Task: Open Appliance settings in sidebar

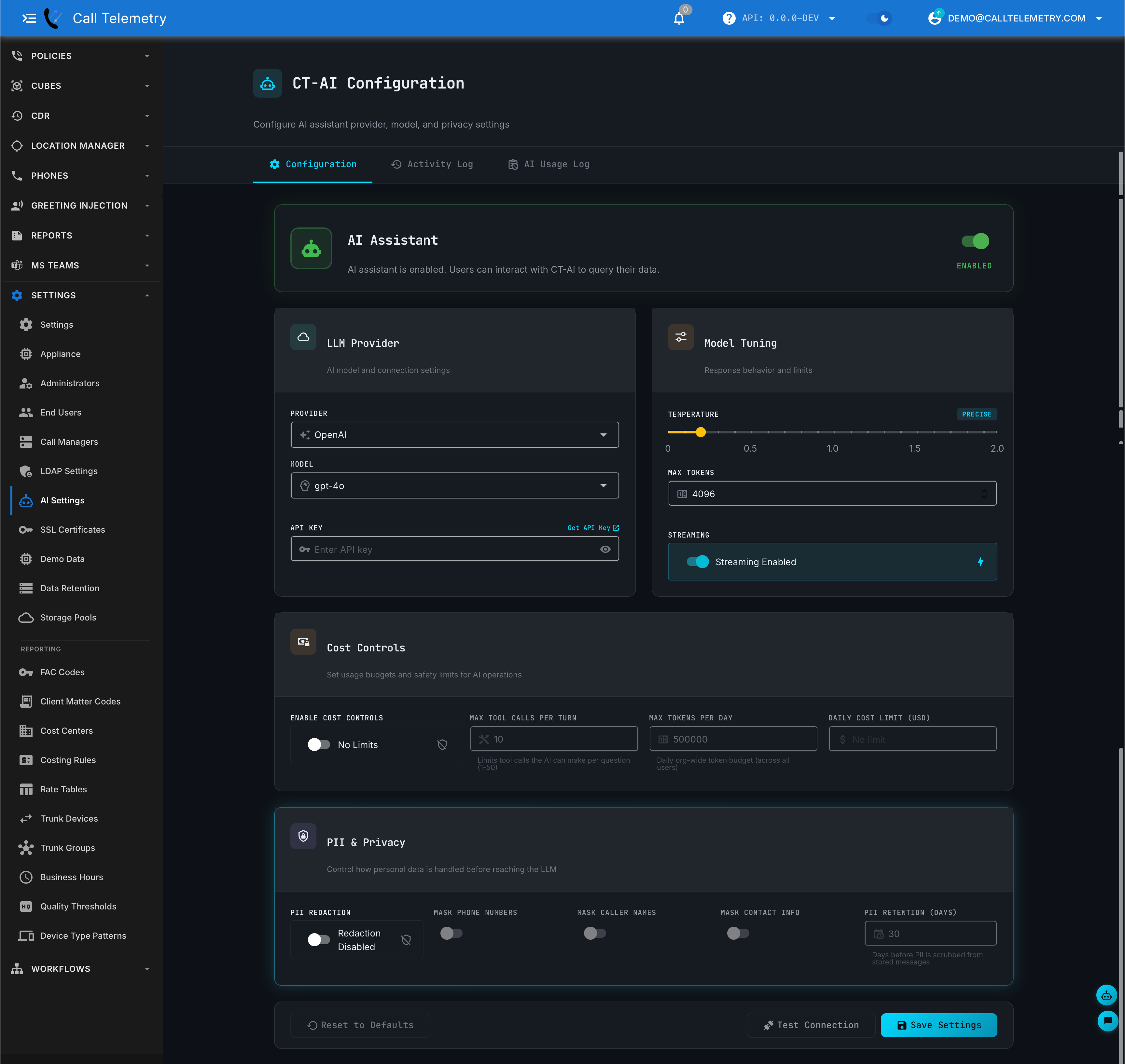Action: point(81,354)
